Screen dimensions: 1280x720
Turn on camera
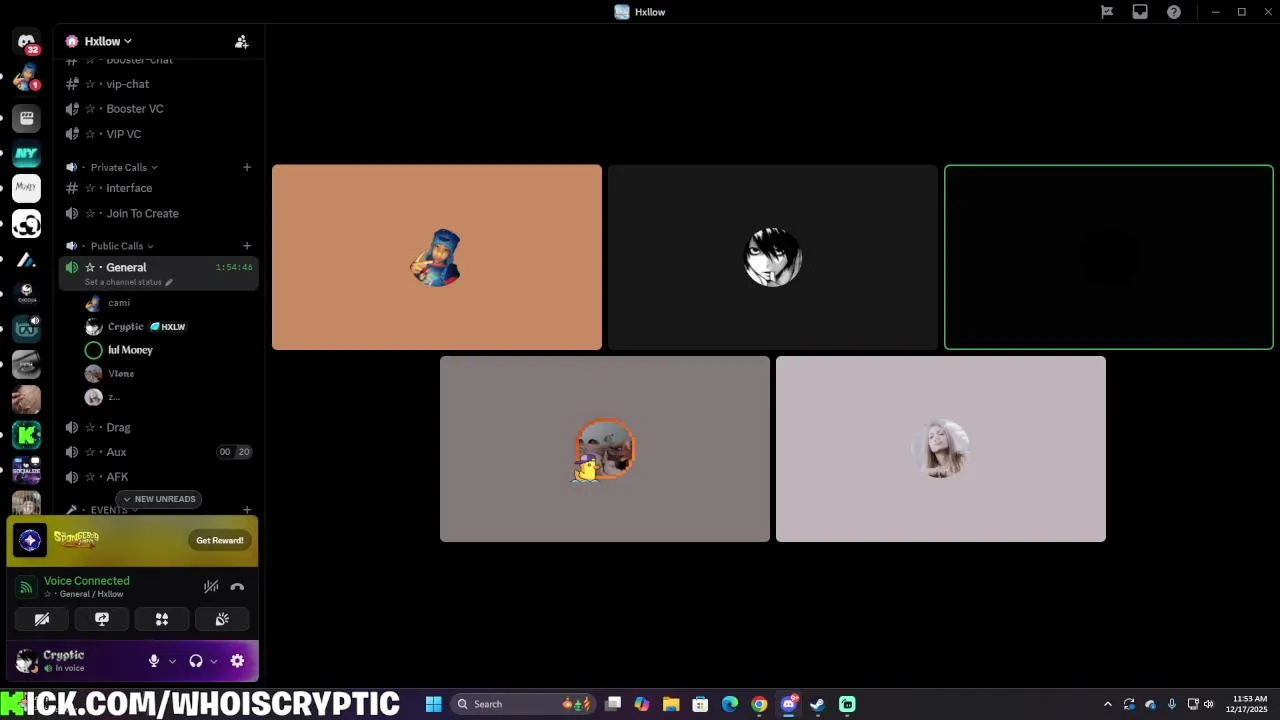(x=41, y=619)
